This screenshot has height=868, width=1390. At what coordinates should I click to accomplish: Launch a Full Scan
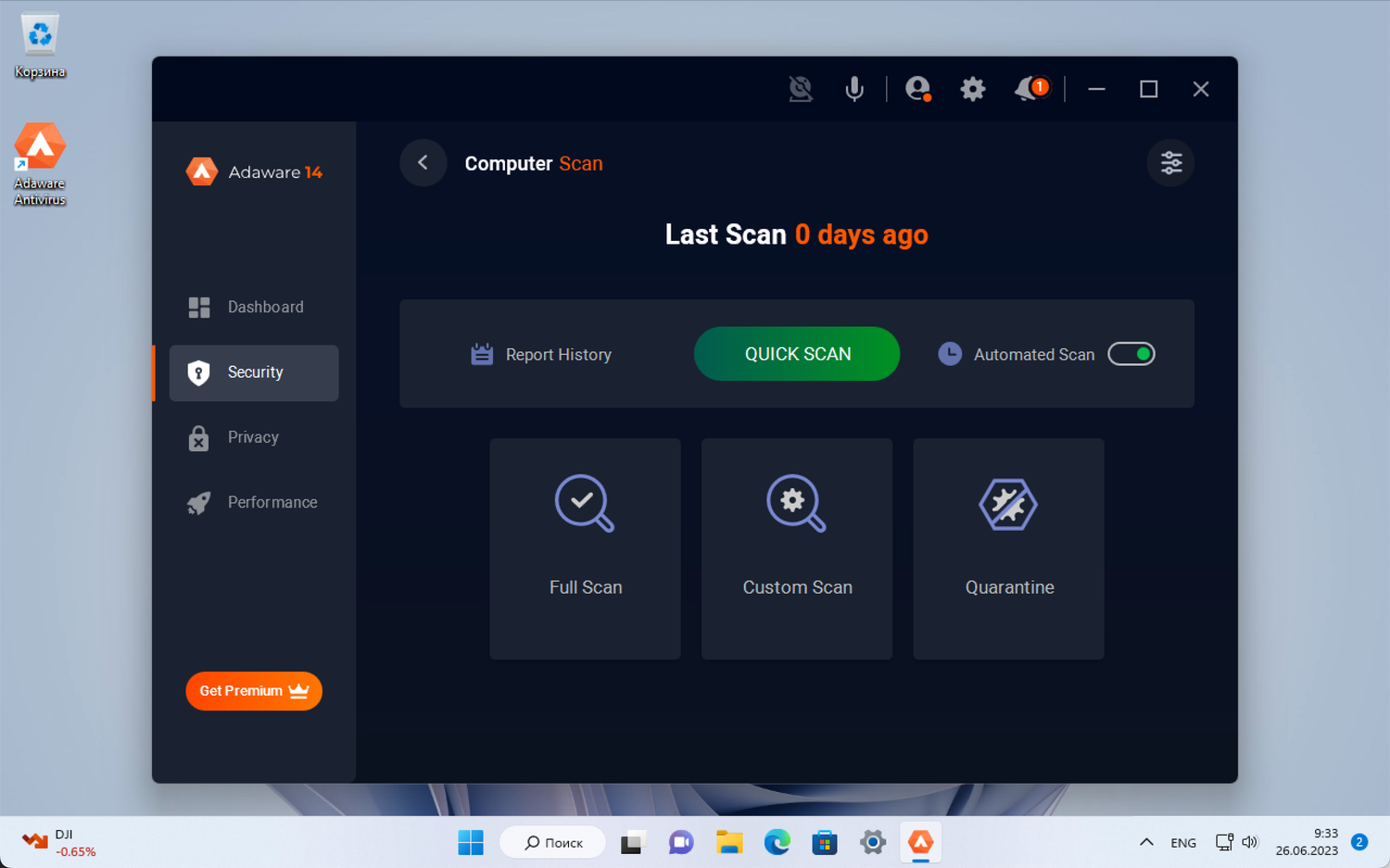(585, 548)
